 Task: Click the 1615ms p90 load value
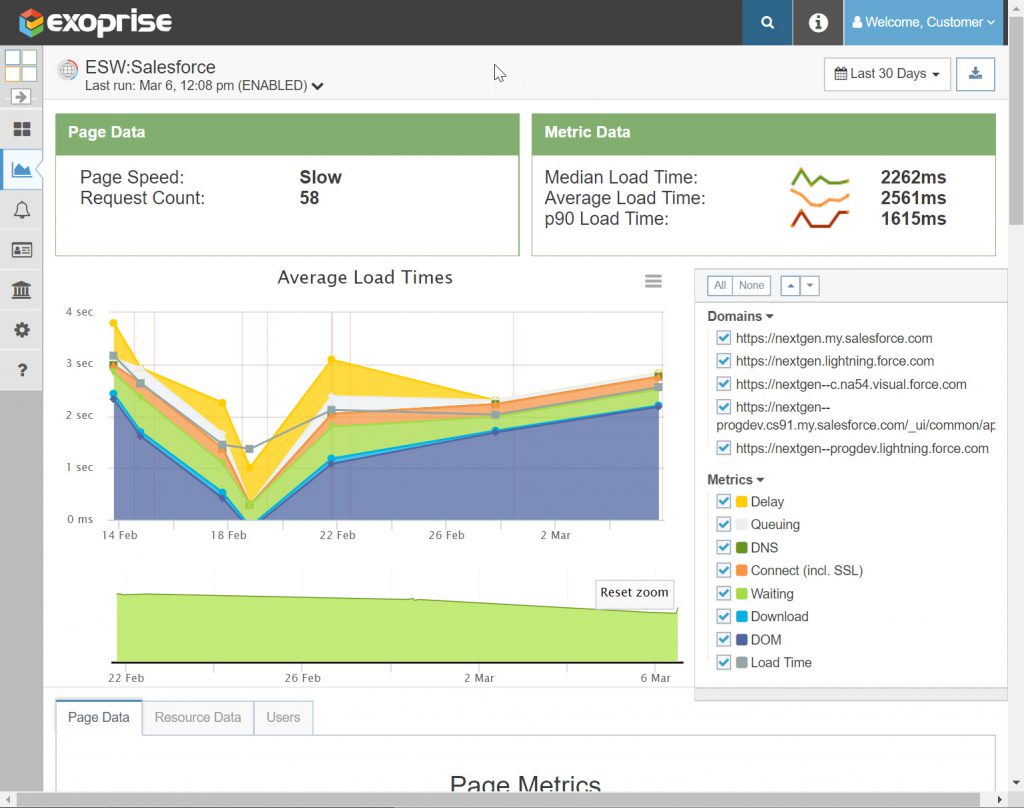[913, 219]
